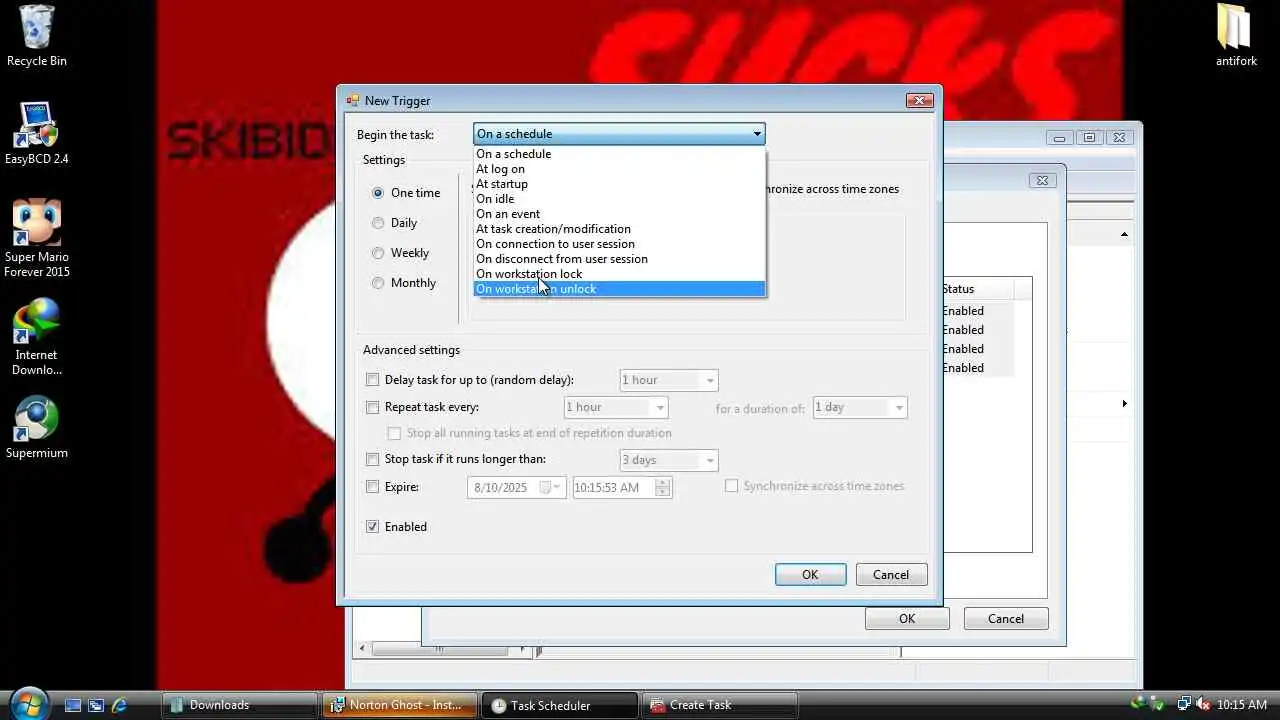
Task: Click Task Scheduler actions pane right arrow
Action: [x=1124, y=404]
